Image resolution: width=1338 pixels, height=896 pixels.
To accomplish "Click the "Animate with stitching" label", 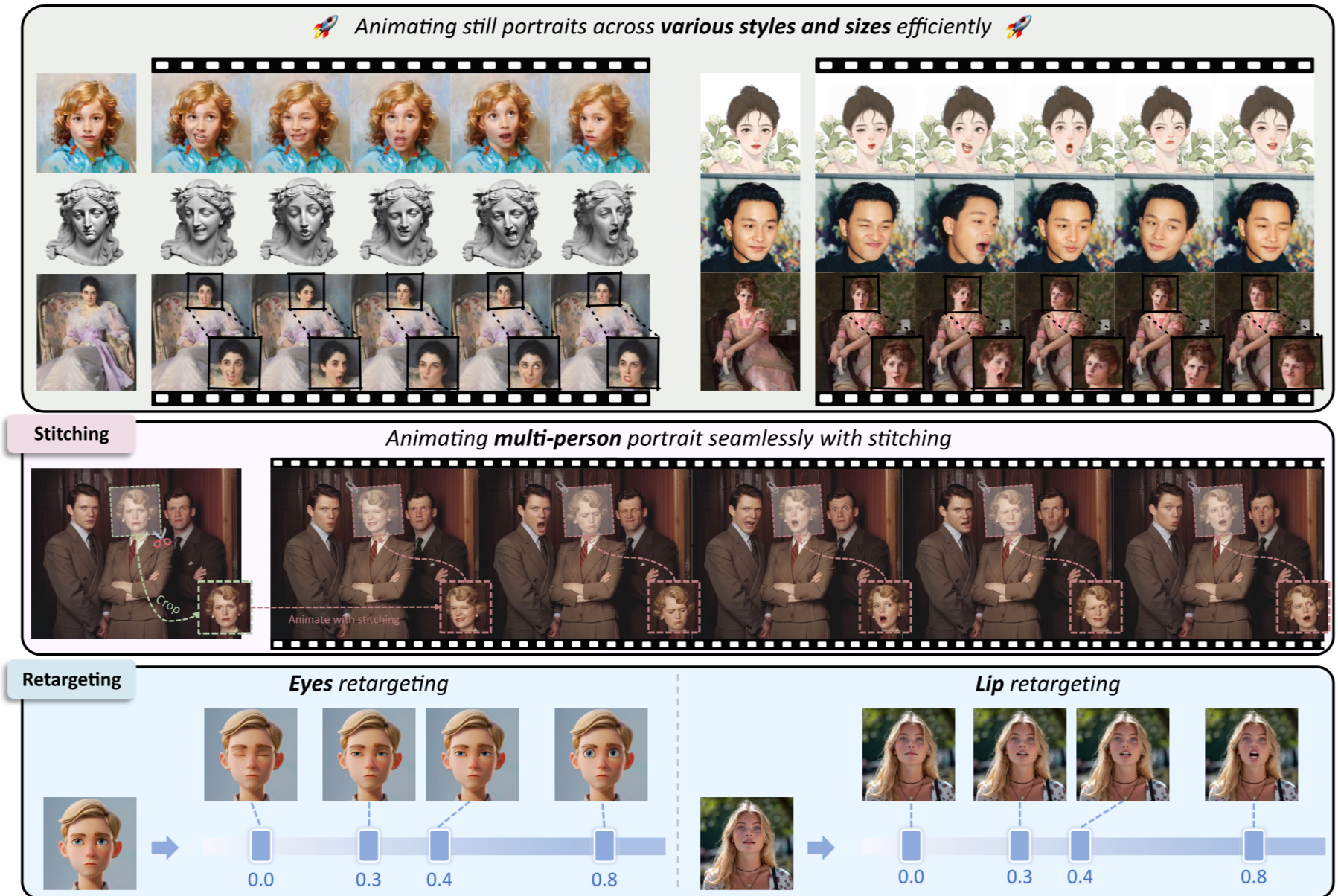I will 344,619.
